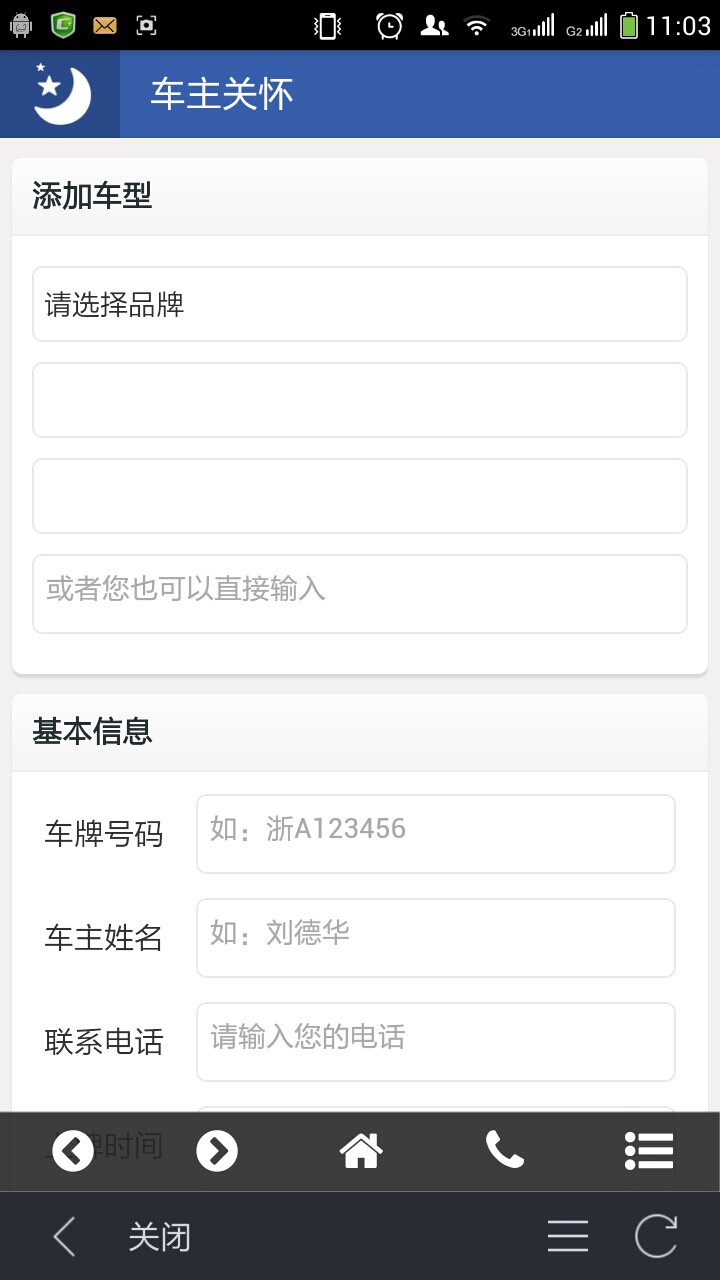Open the list menu icon
720x1280 pixels.
tap(649, 1151)
